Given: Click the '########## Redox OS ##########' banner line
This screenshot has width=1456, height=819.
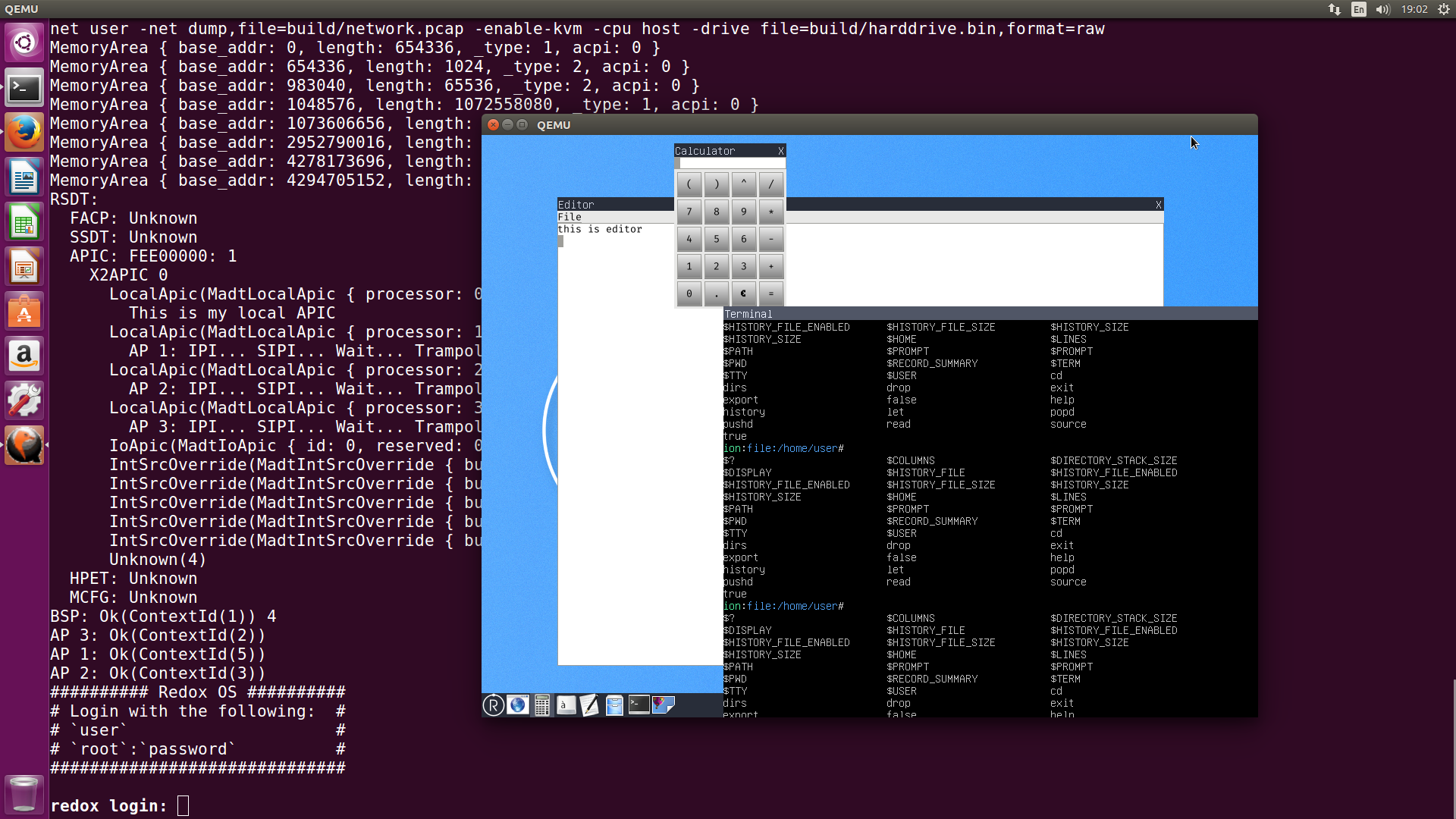Looking at the screenshot, I should click(198, 692).
